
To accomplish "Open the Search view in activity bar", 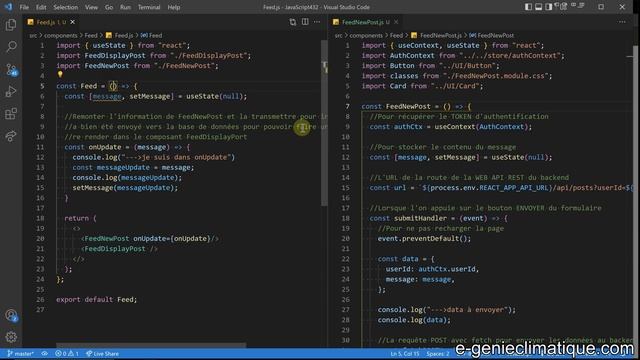I will pos(11,47).
